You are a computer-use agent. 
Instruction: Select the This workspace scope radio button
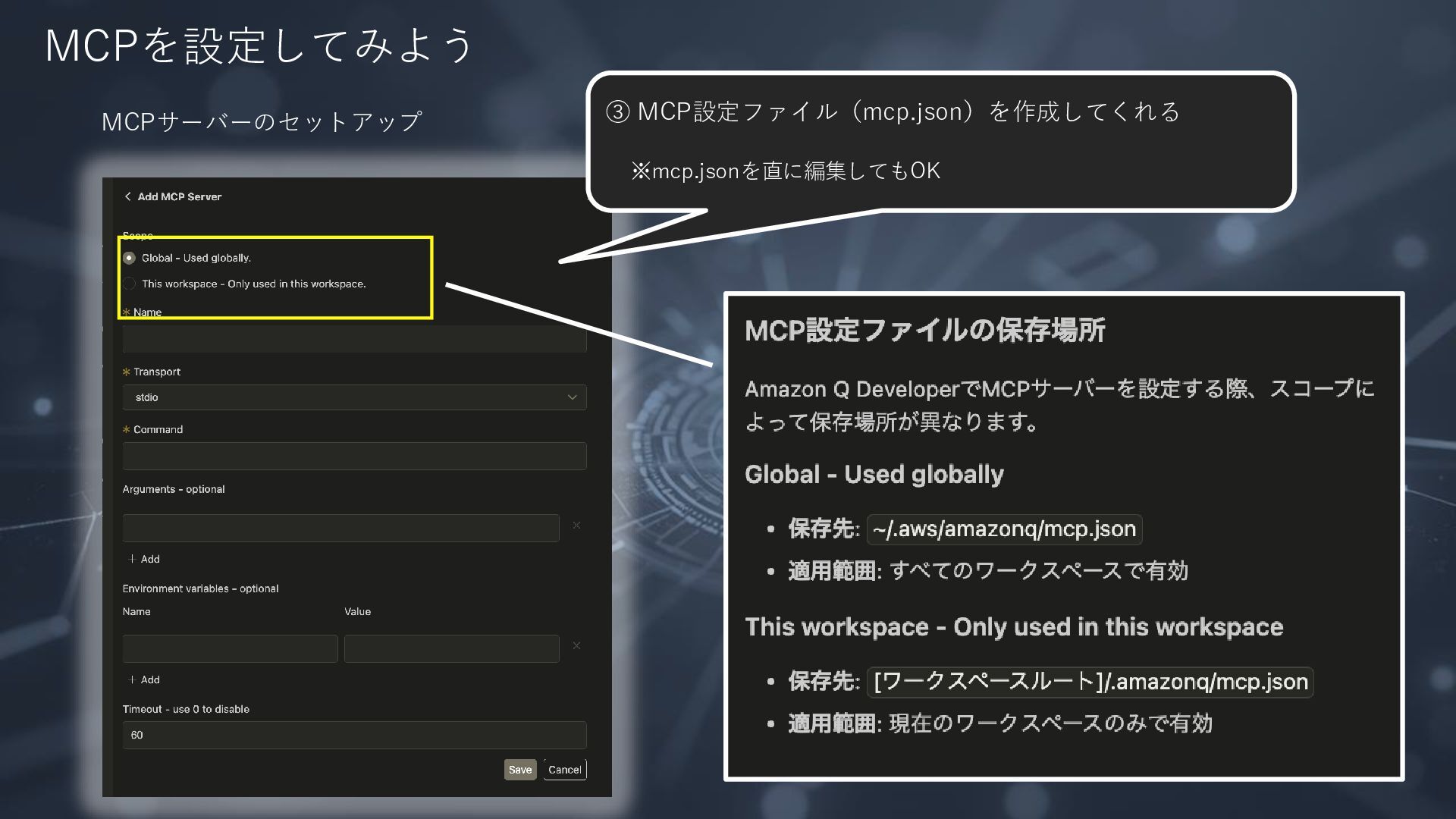pos(130,284)
